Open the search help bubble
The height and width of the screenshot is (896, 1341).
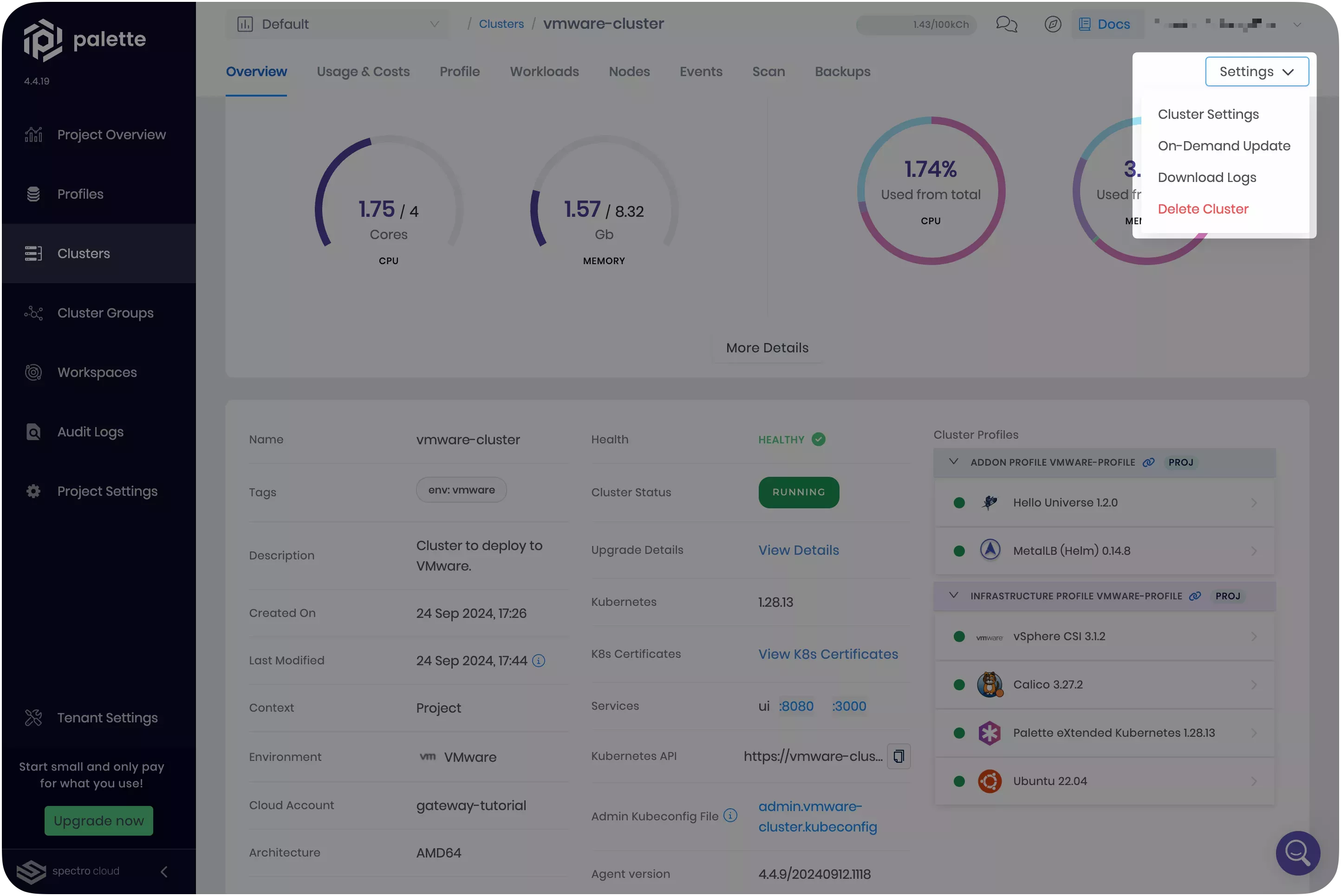click(x=1297, y=852)
